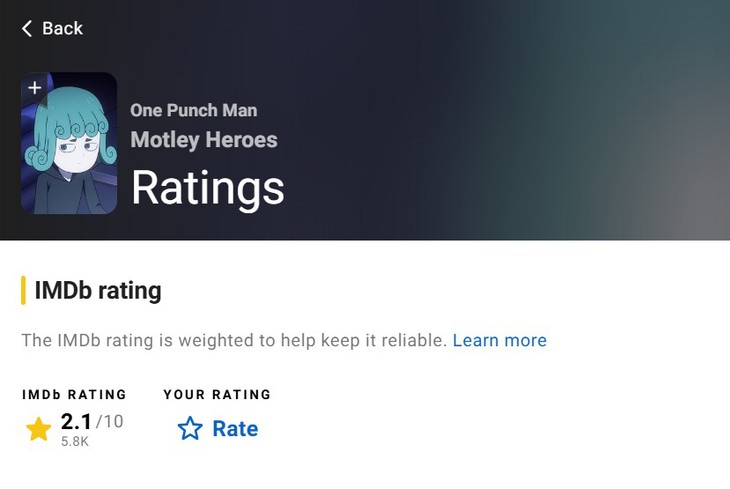Viewport: 730px width, 489px height.
Task: Select the Motley Heroes episode title
Action: 204,140
